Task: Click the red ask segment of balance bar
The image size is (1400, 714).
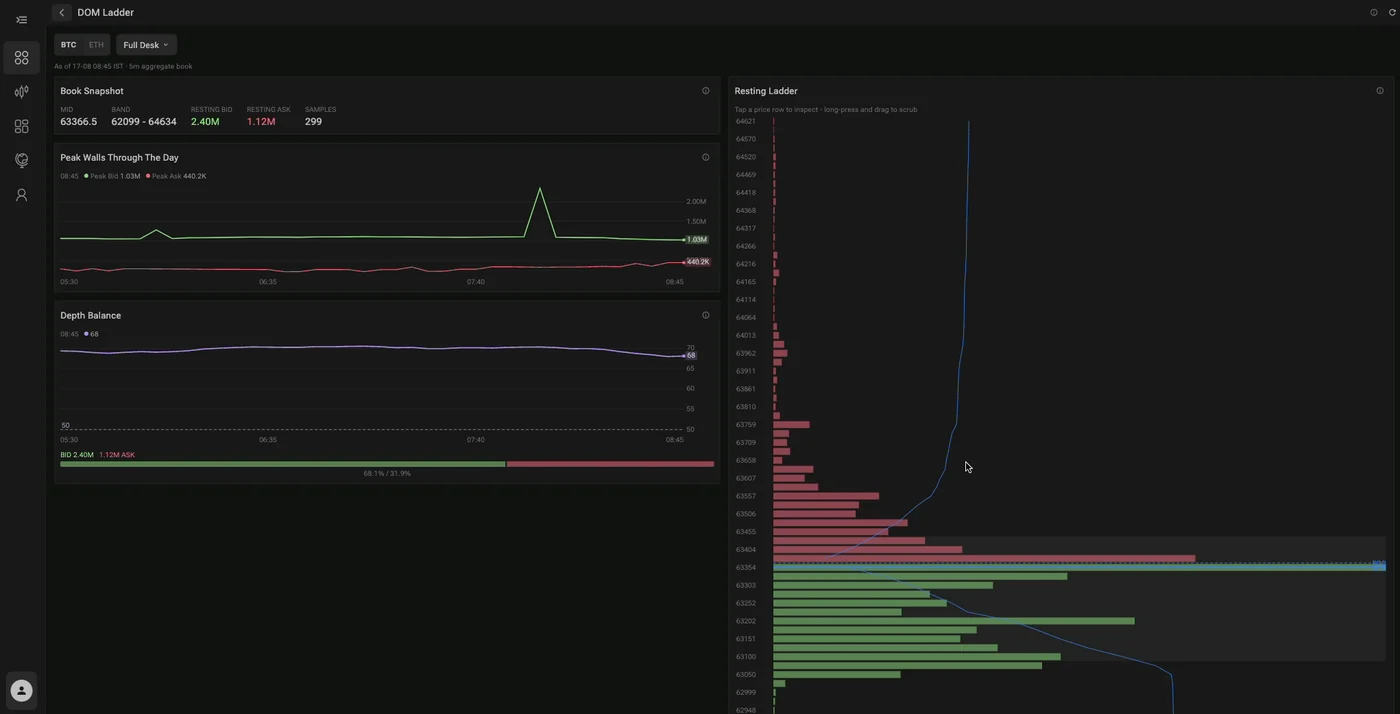Action: click(x=610, y=464)
